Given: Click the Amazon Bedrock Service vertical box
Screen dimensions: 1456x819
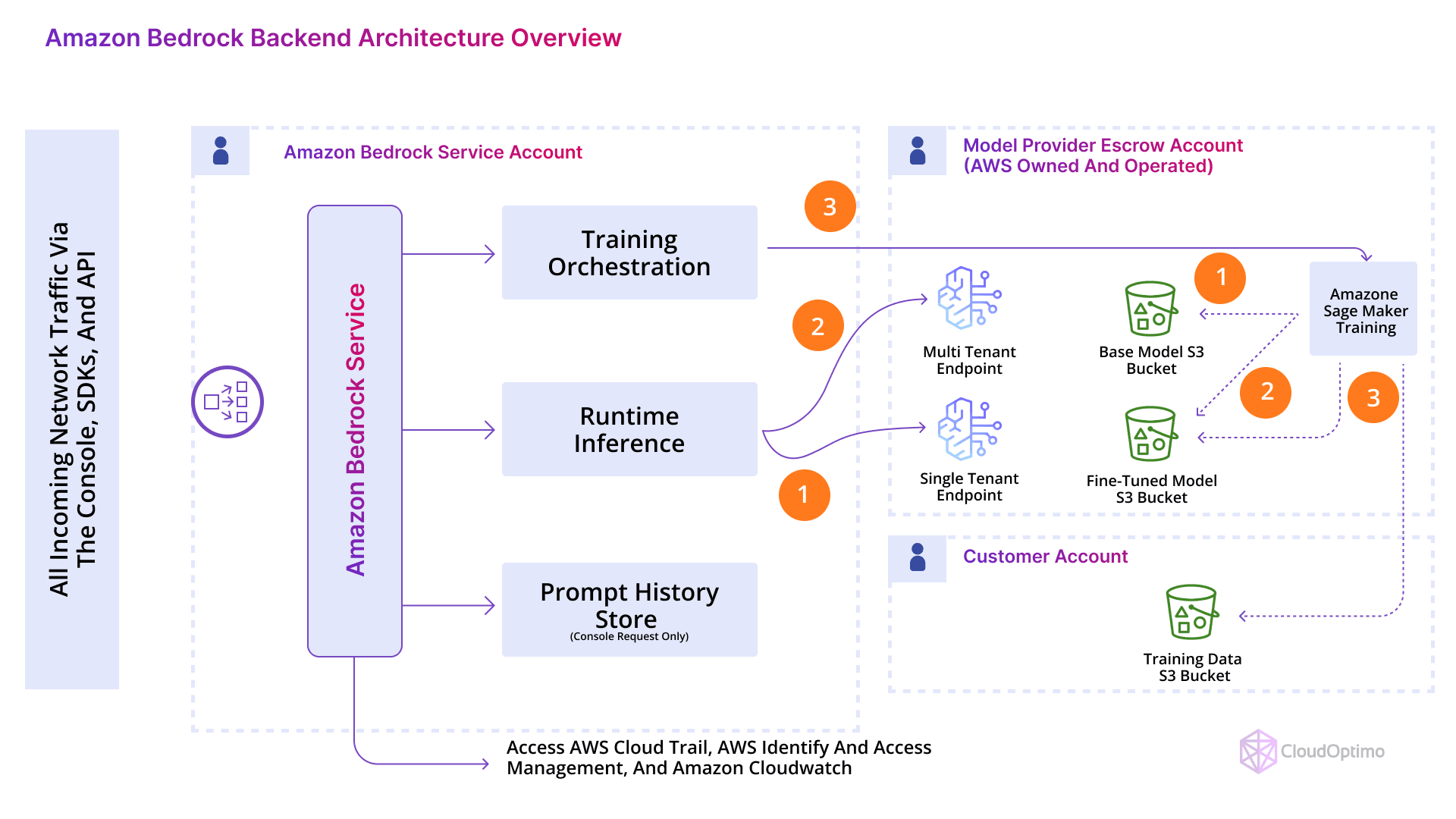Looking at the screenshot, I should pos(355,431).
